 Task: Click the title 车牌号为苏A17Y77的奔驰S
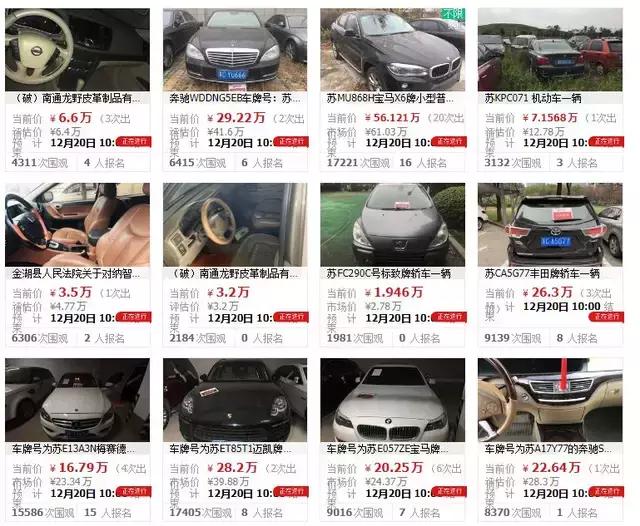[548, 449]
